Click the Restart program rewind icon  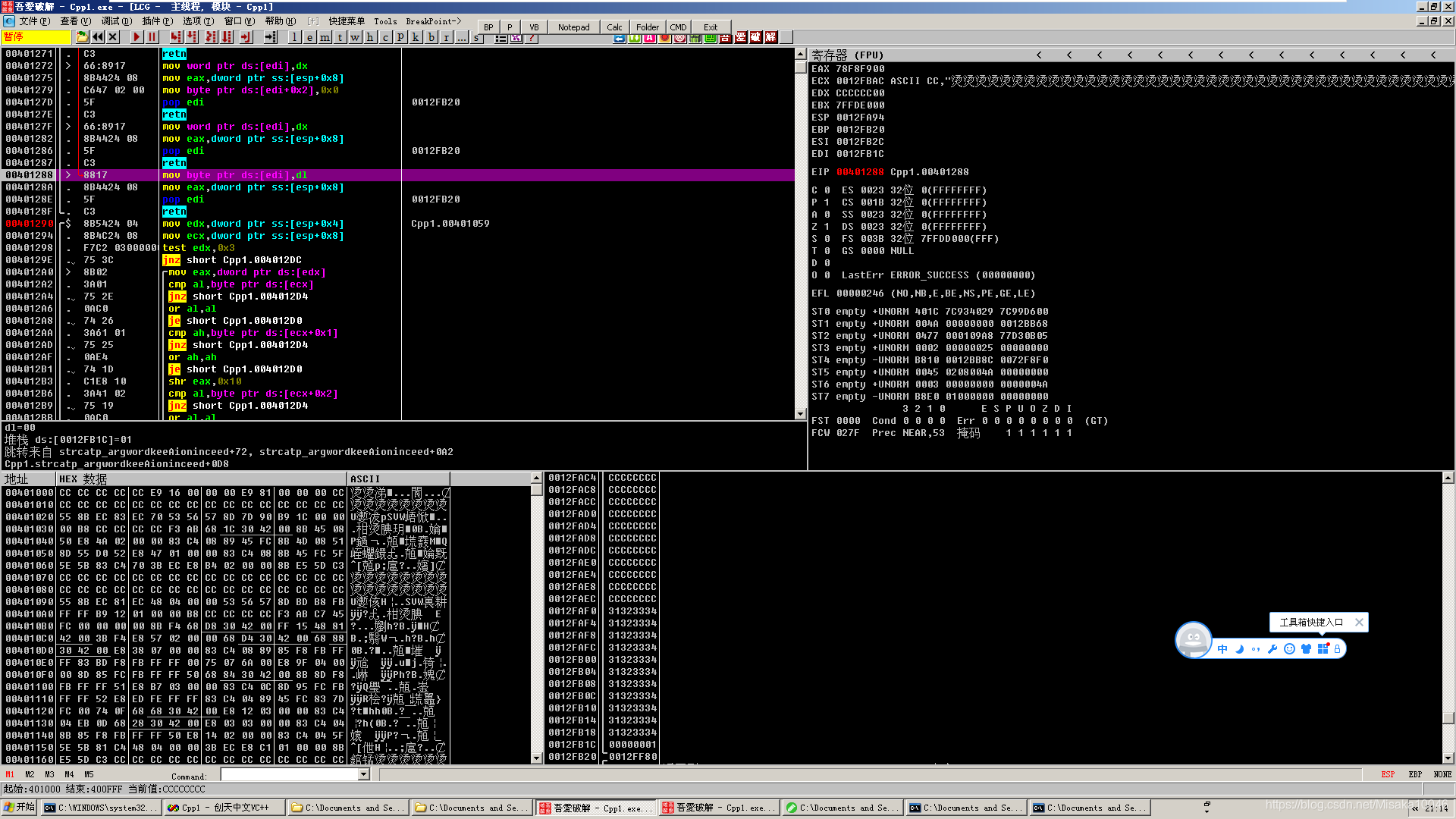coord(98,37)
